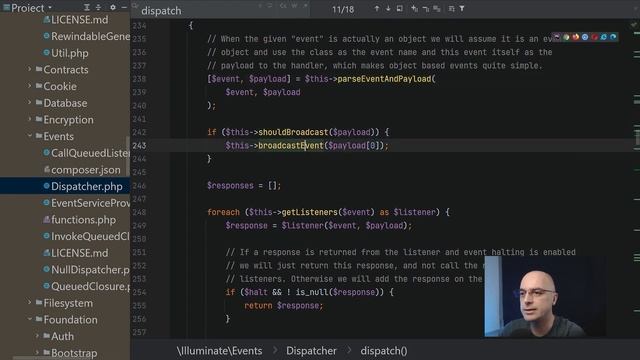Click the Dispatcher breadcrumb

(311, 351)
